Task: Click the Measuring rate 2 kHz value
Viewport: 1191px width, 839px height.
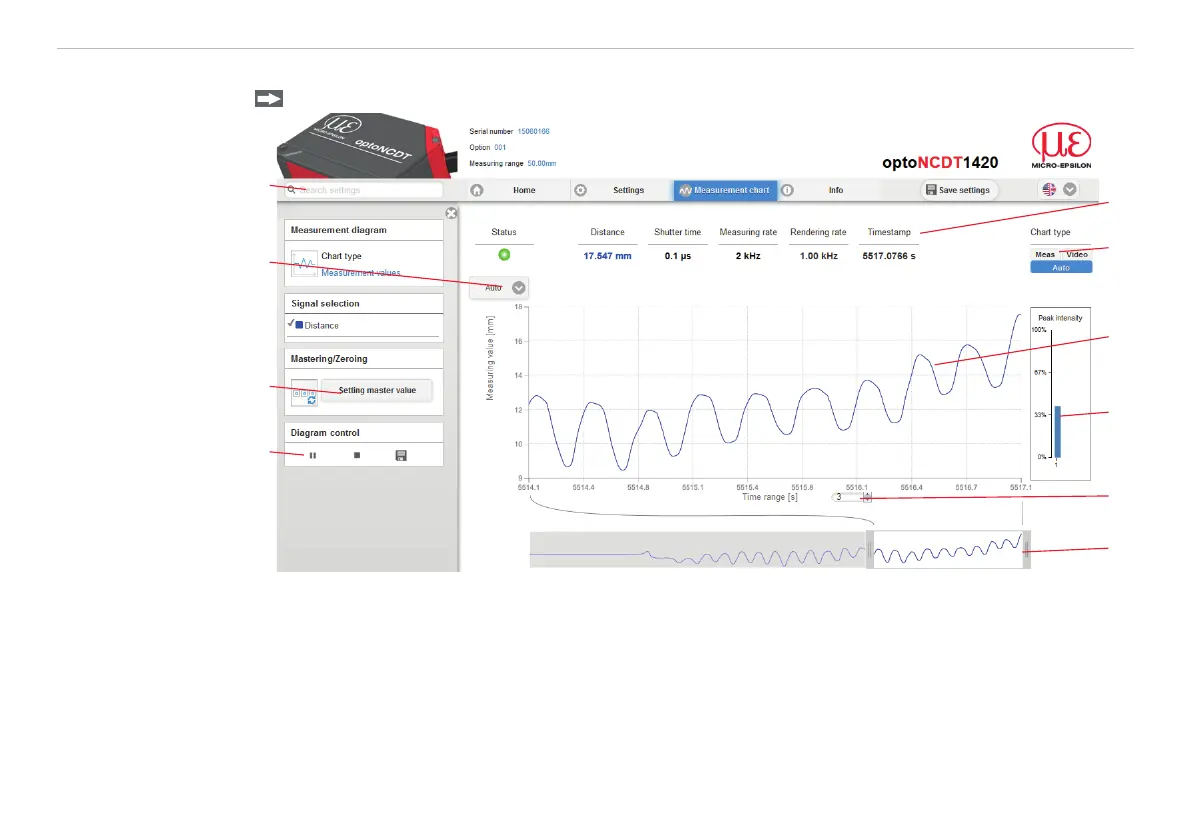Action: [x=747, y=256]
